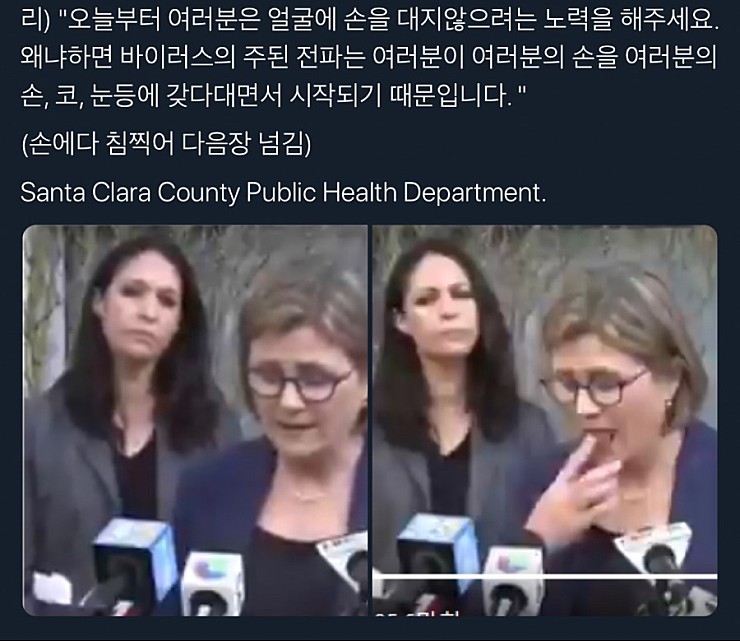Screen dimensions: 740x641
Task: Open the left press conference image
Action: click(x=195, y=420)
